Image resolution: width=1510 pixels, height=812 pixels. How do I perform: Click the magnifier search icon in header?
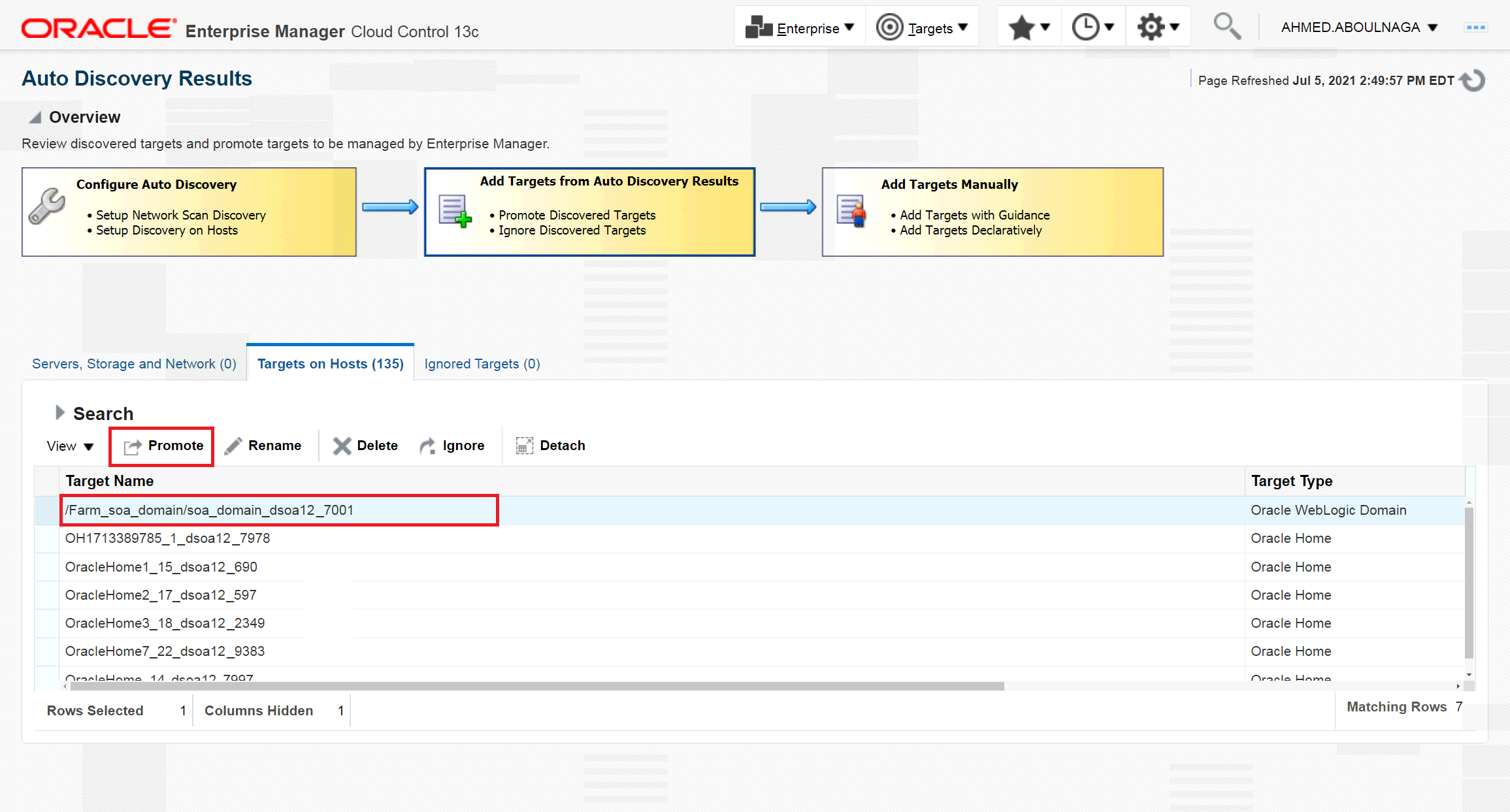pyautogui.click(x=1226, y=27)
